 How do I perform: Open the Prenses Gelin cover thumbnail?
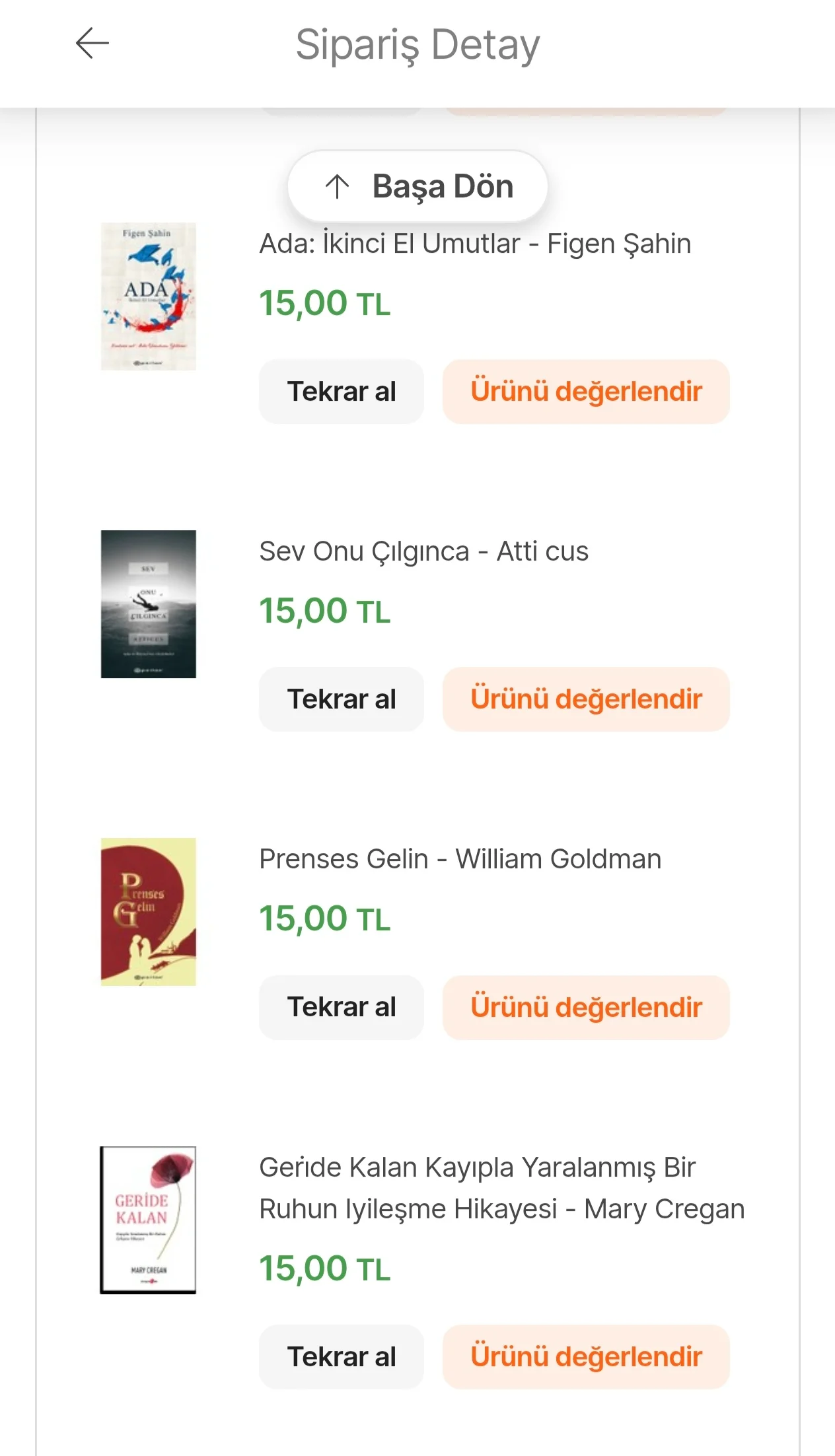click(x=149, y=912)
